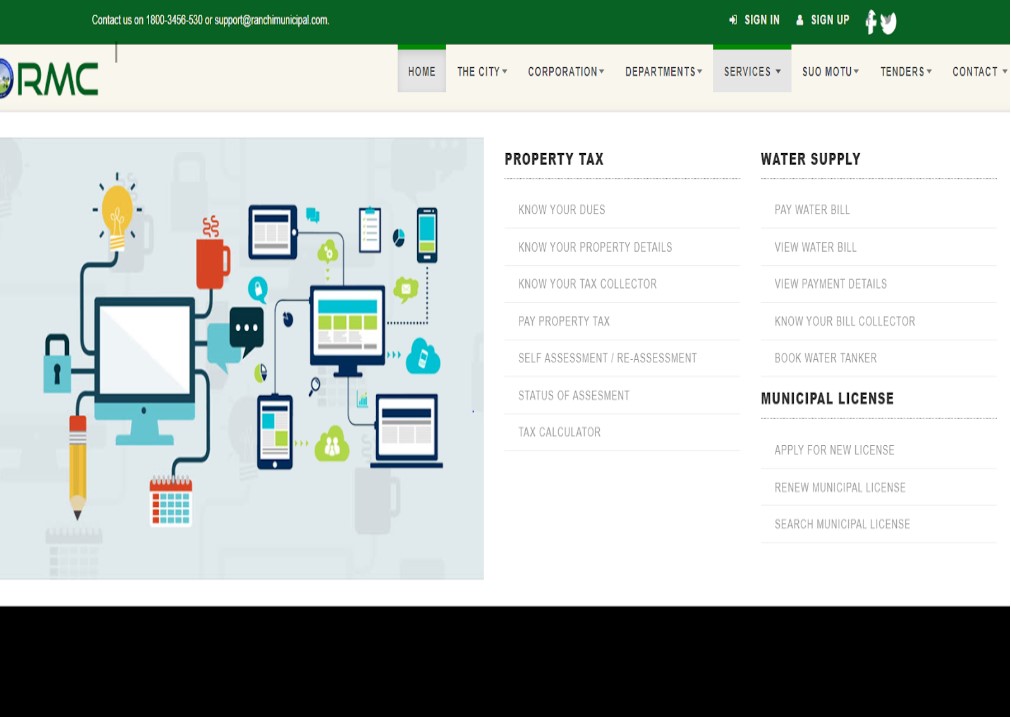Expand THE CITY dropdown menu
Screen dimensions: 1011x717
pos(481,71)
